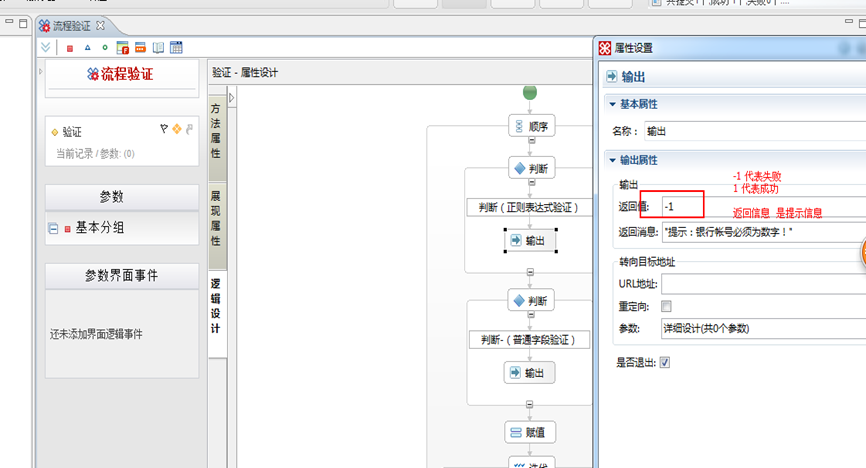
Task: Expand the palette arrow left of canvas
Action: [232, 98]
